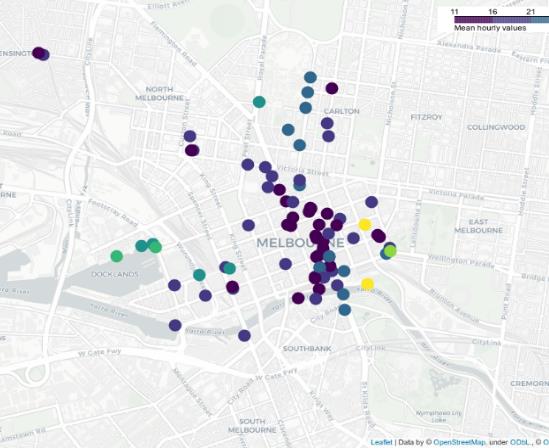Click the COLLINGWOOD suburb label

[496, 127]
